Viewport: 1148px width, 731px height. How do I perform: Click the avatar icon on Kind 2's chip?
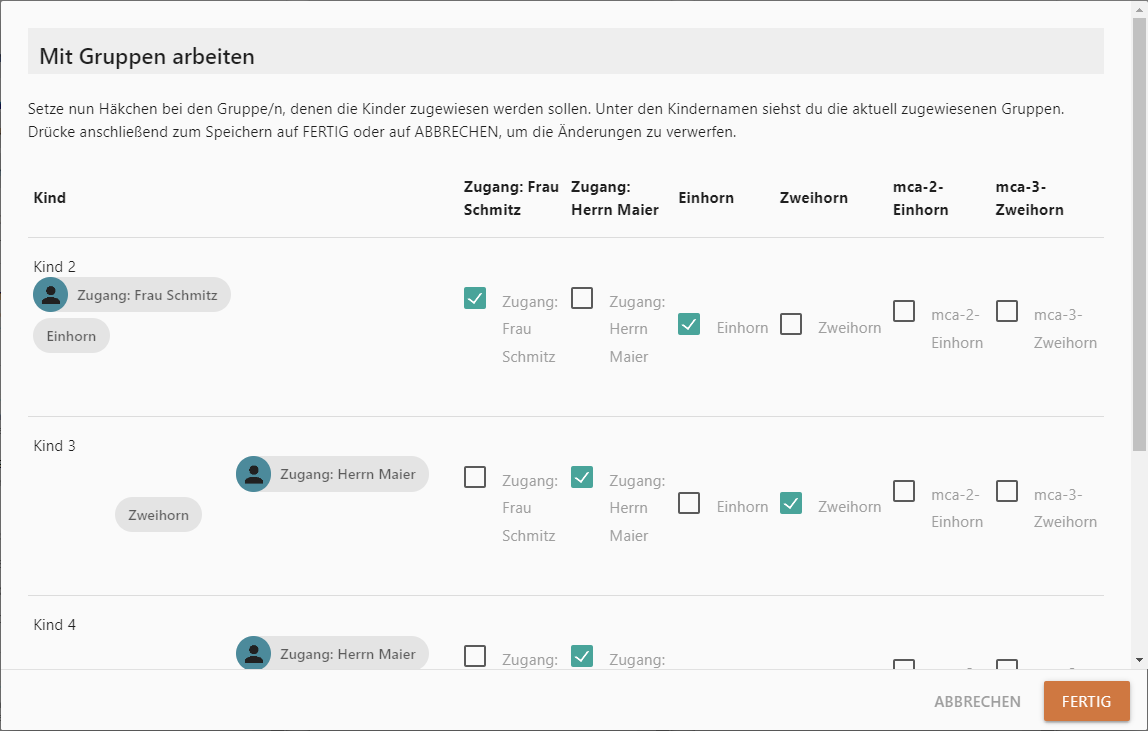[51, 294]
